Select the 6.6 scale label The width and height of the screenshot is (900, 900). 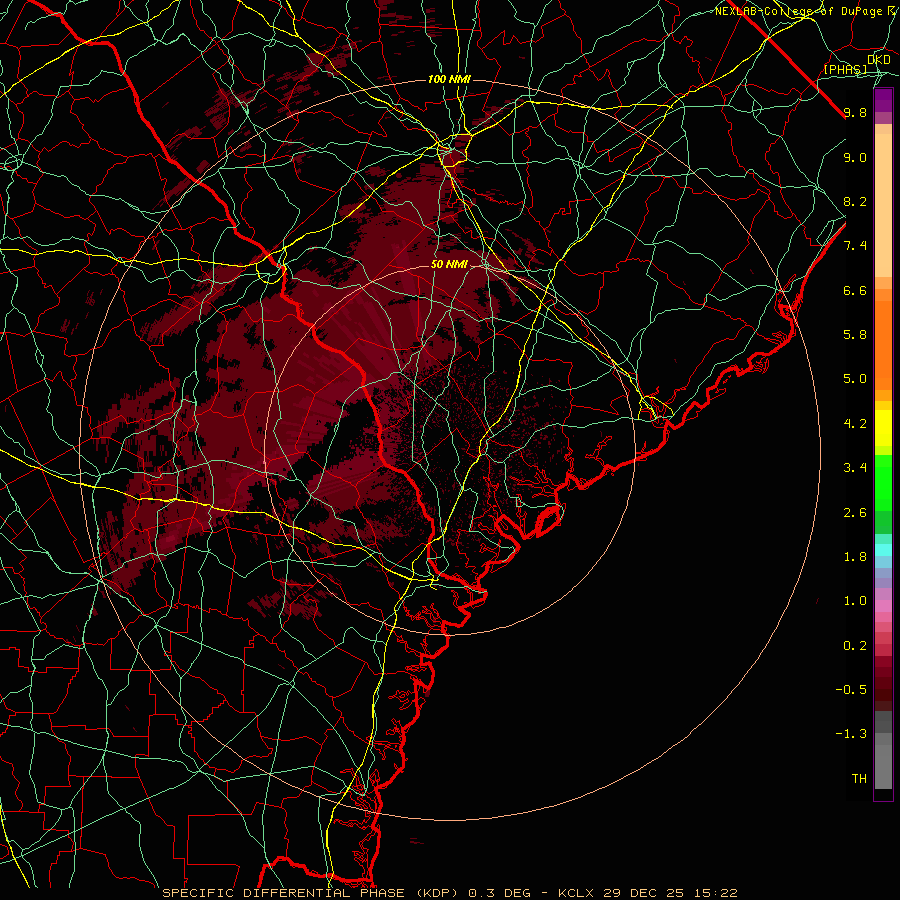[855, 290]
